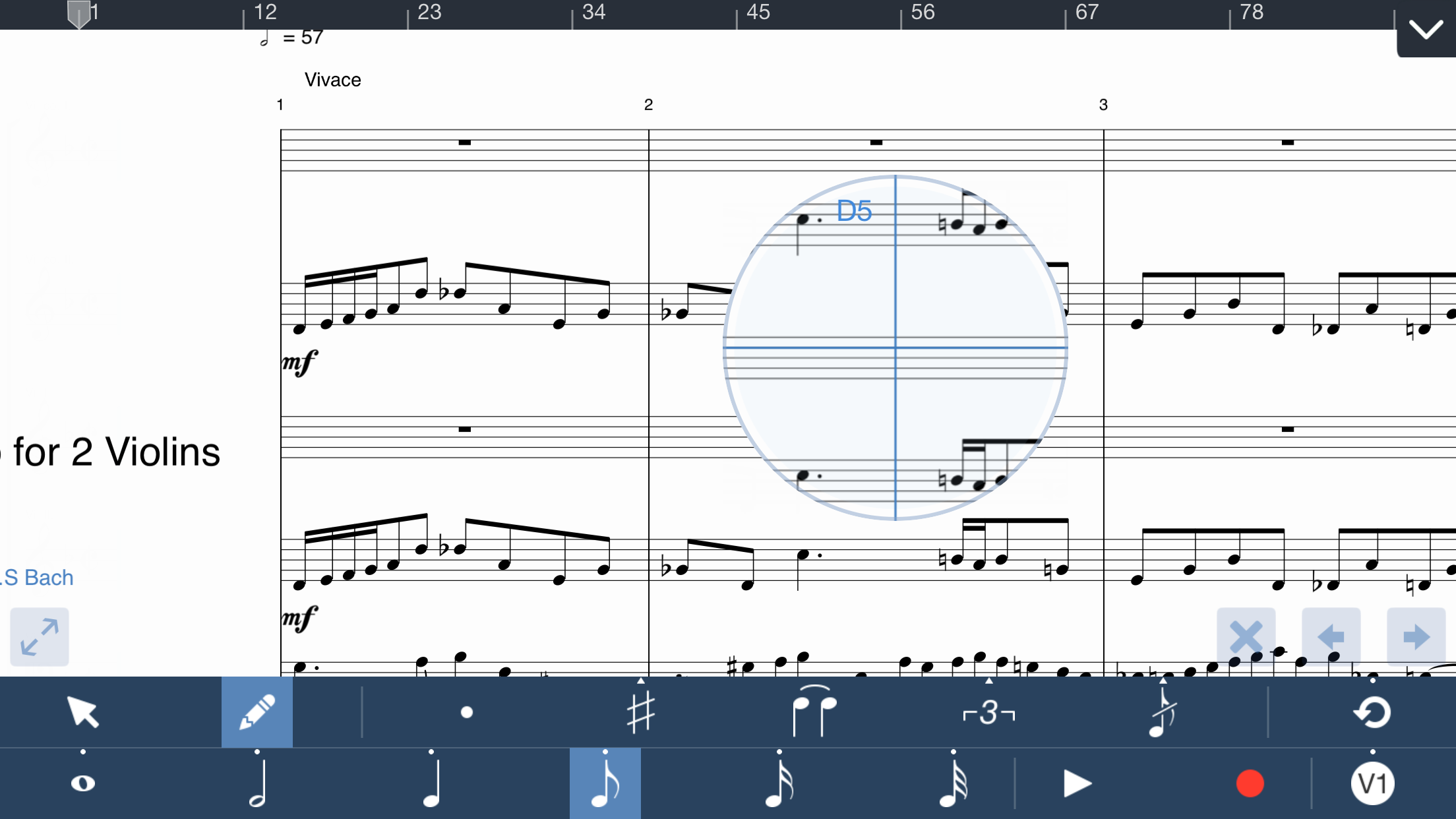Jump to bar 45 on timeline
This screenshot has height=819, width=1456.
point(757,12)
